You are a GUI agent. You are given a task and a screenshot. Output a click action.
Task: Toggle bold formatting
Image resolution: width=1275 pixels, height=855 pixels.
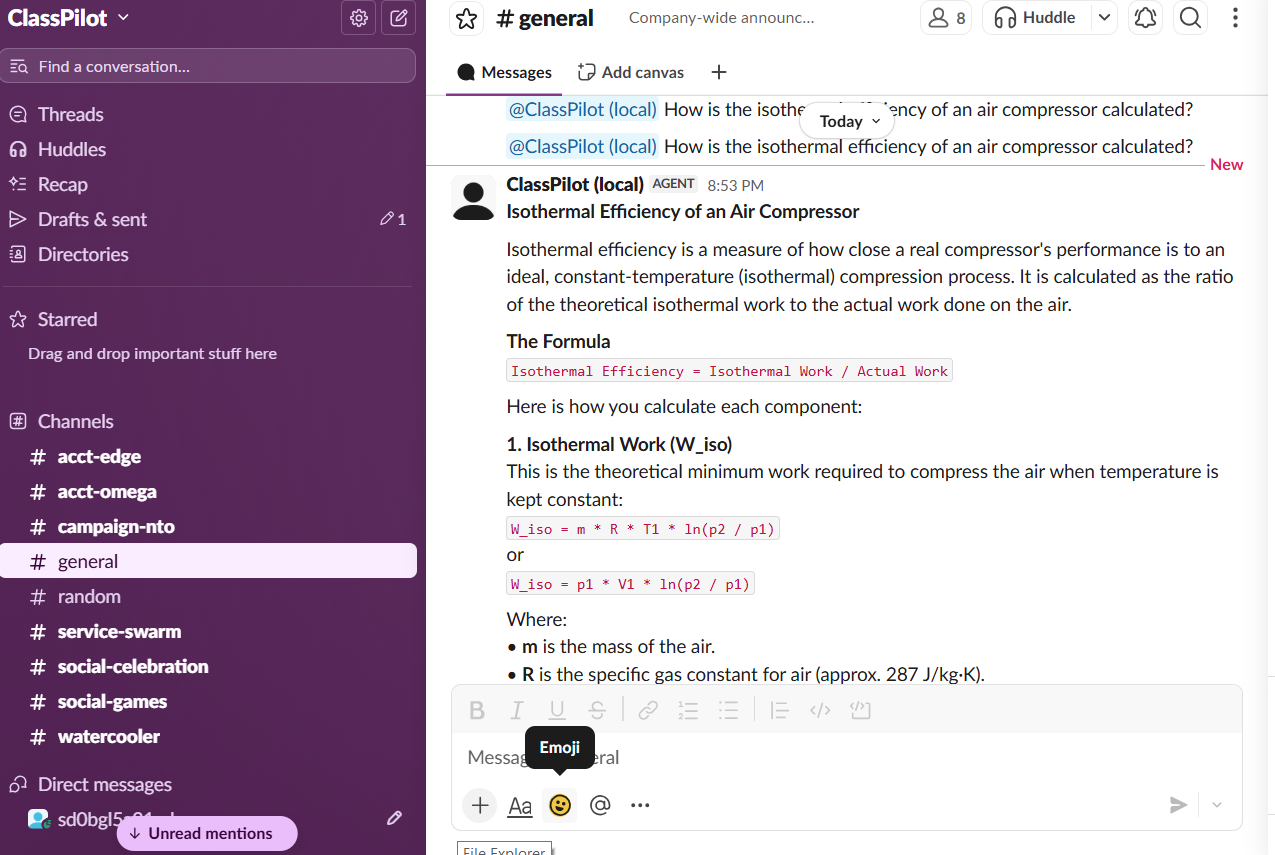click(477, 710)
